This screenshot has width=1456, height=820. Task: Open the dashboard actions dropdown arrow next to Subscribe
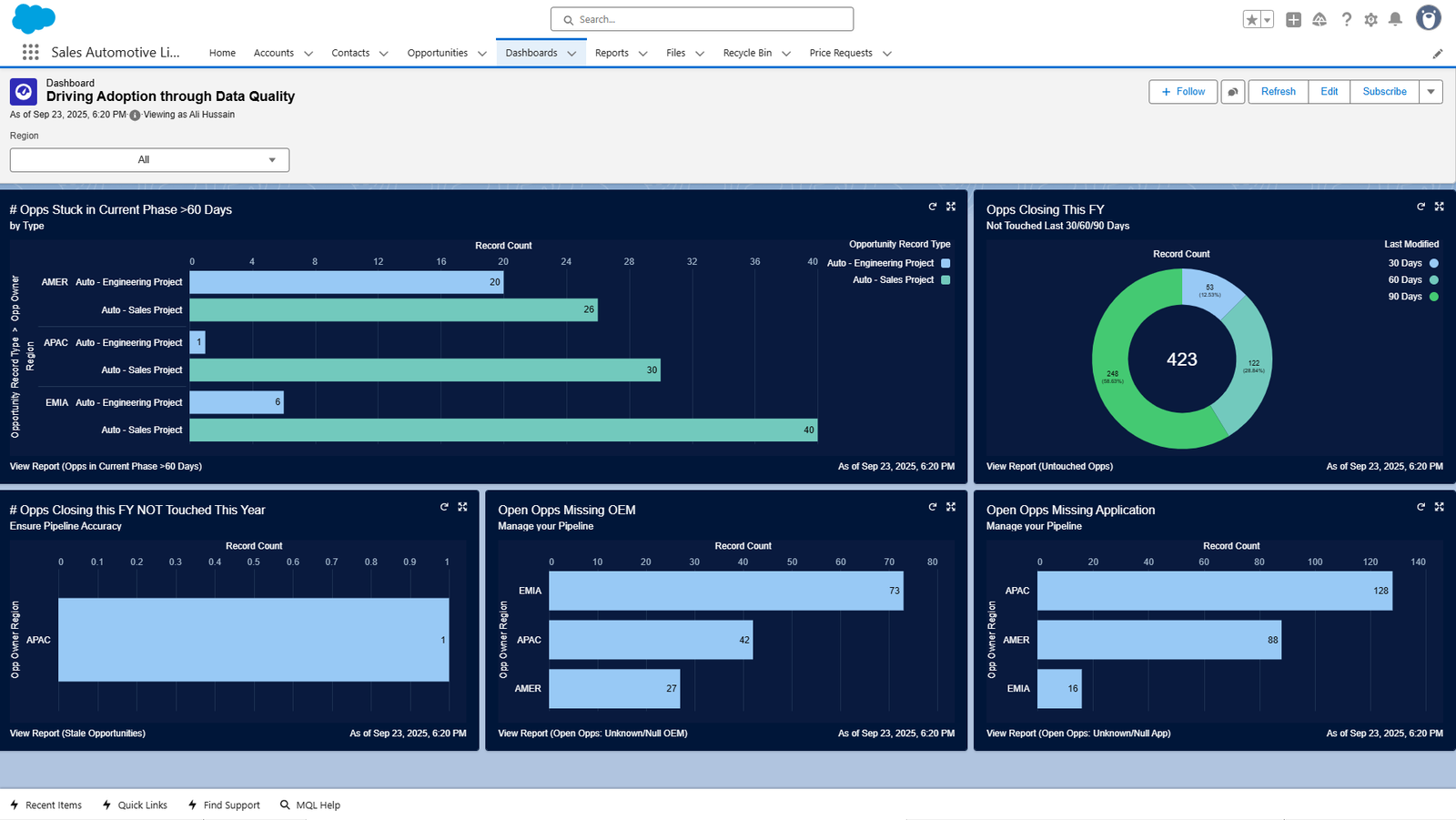1431,92
